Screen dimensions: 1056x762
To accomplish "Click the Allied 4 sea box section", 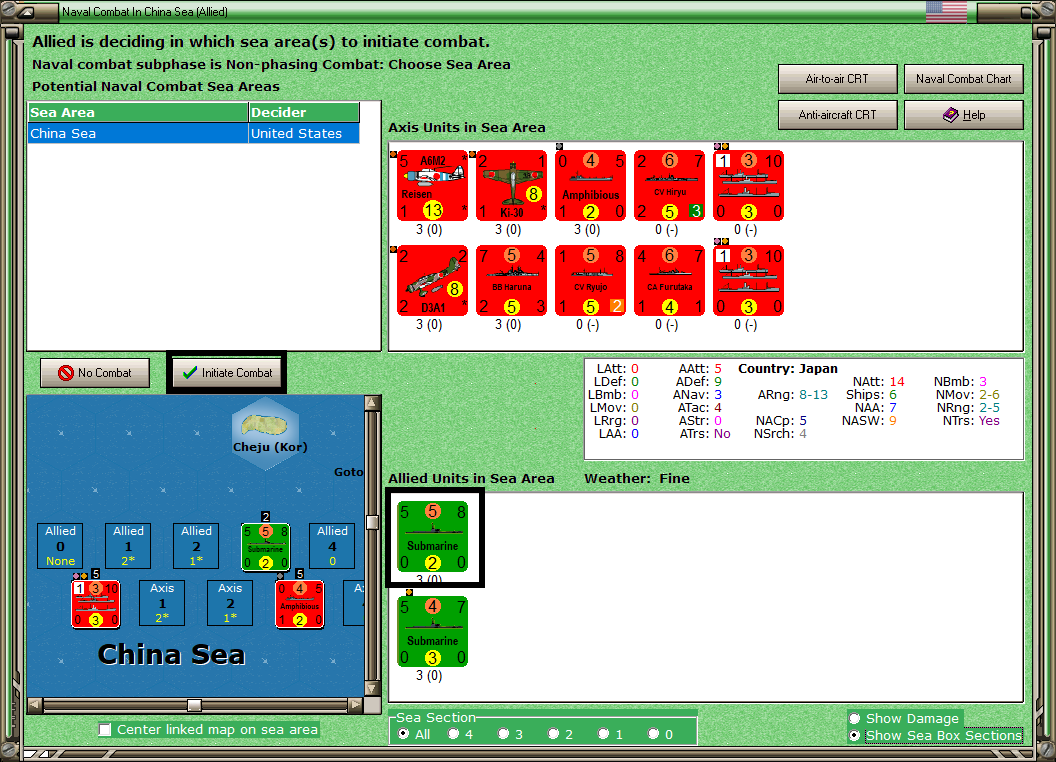I will click(332, 546).
